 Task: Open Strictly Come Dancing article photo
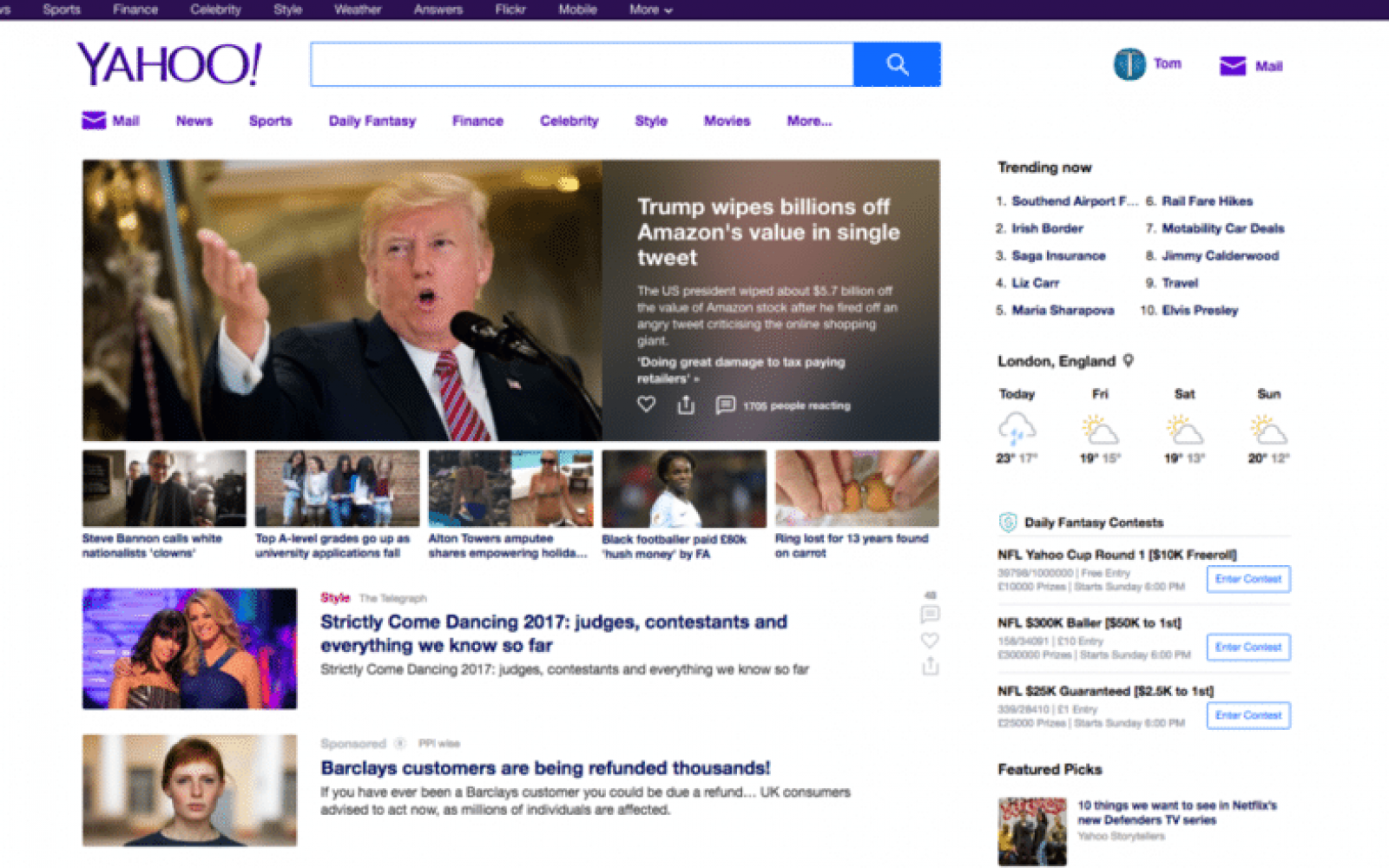point(189,648)
